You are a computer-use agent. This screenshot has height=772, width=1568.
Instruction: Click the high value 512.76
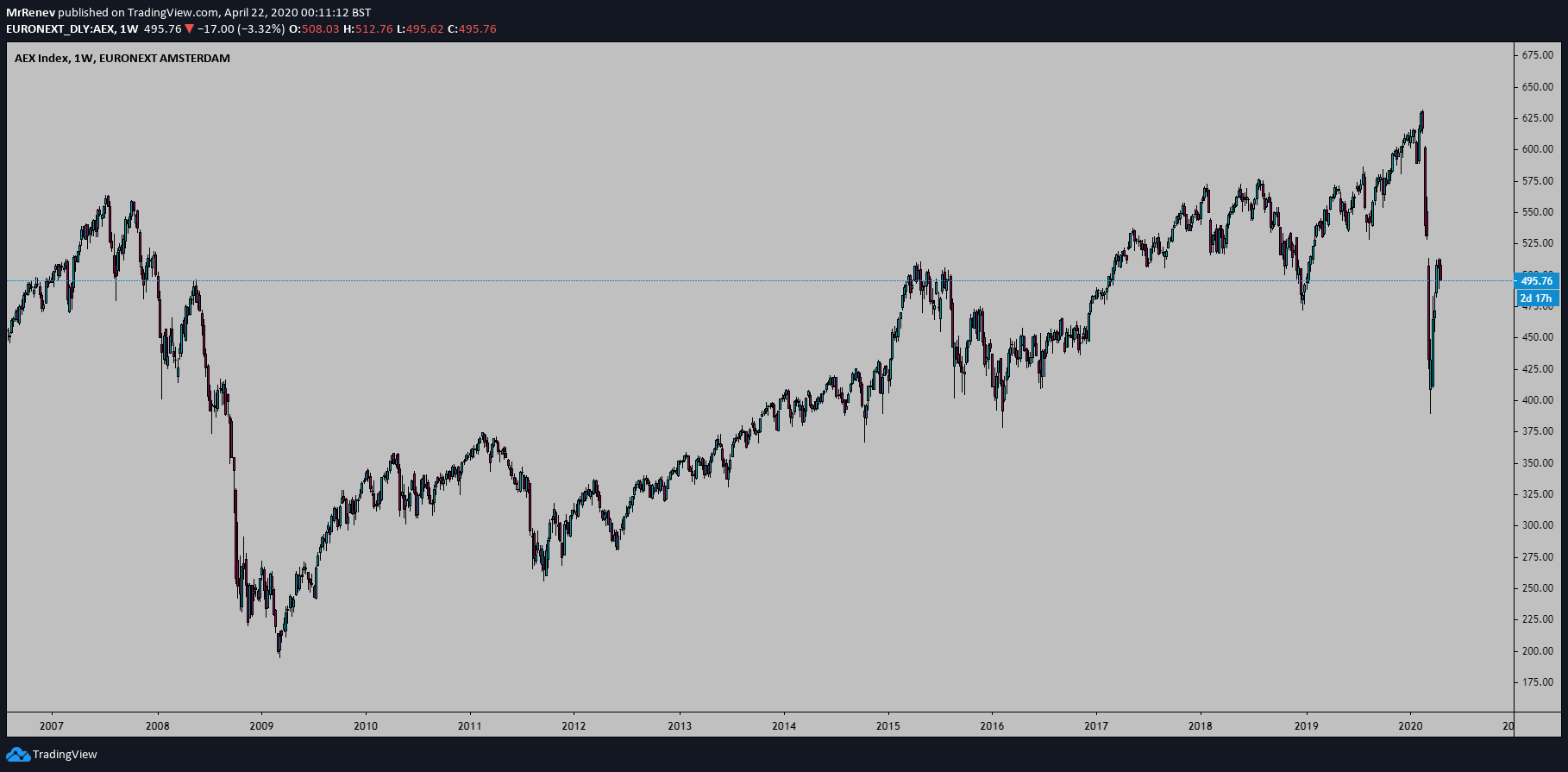click(373, 28)
